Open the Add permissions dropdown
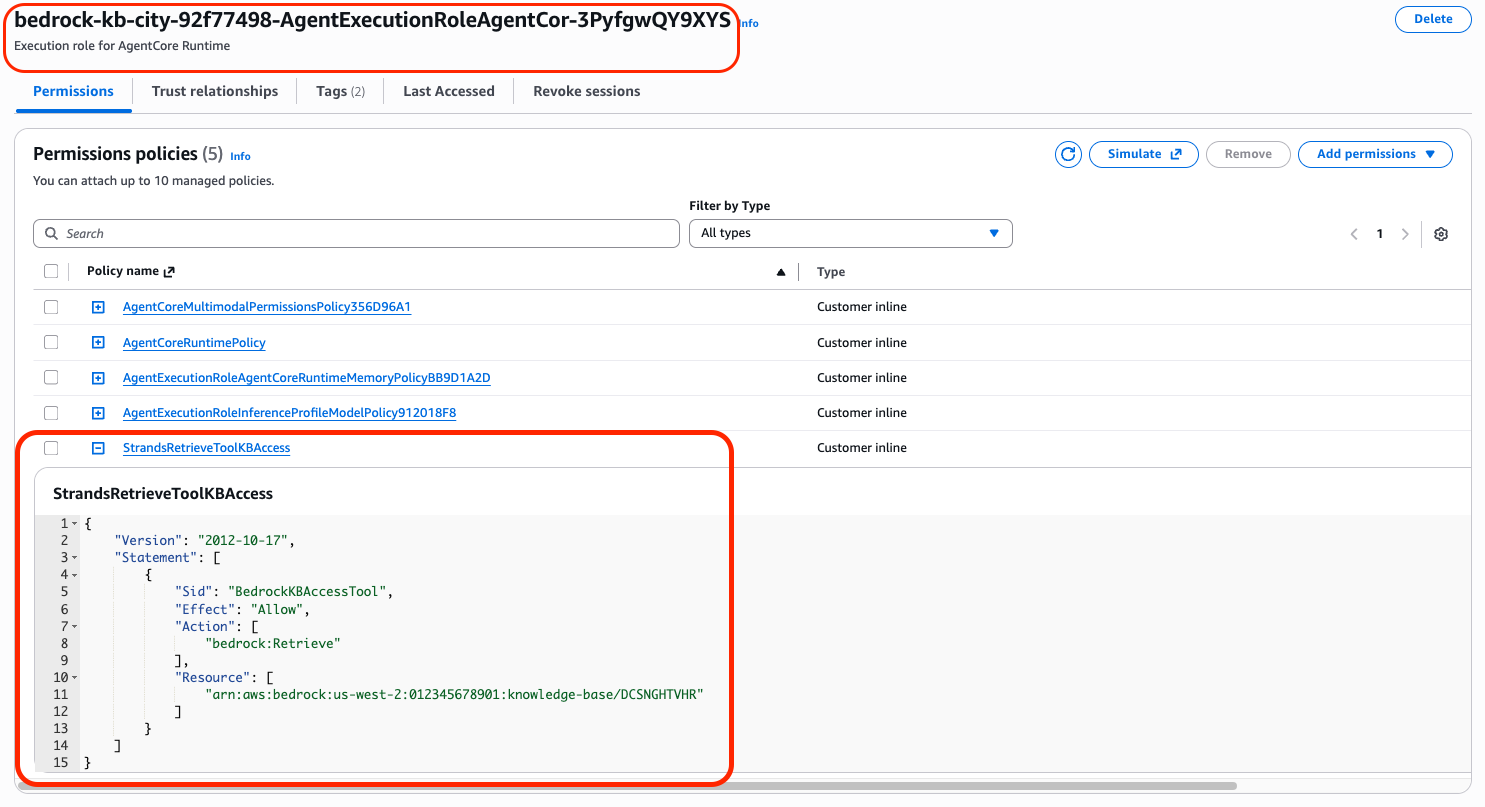 point(1375,154)
